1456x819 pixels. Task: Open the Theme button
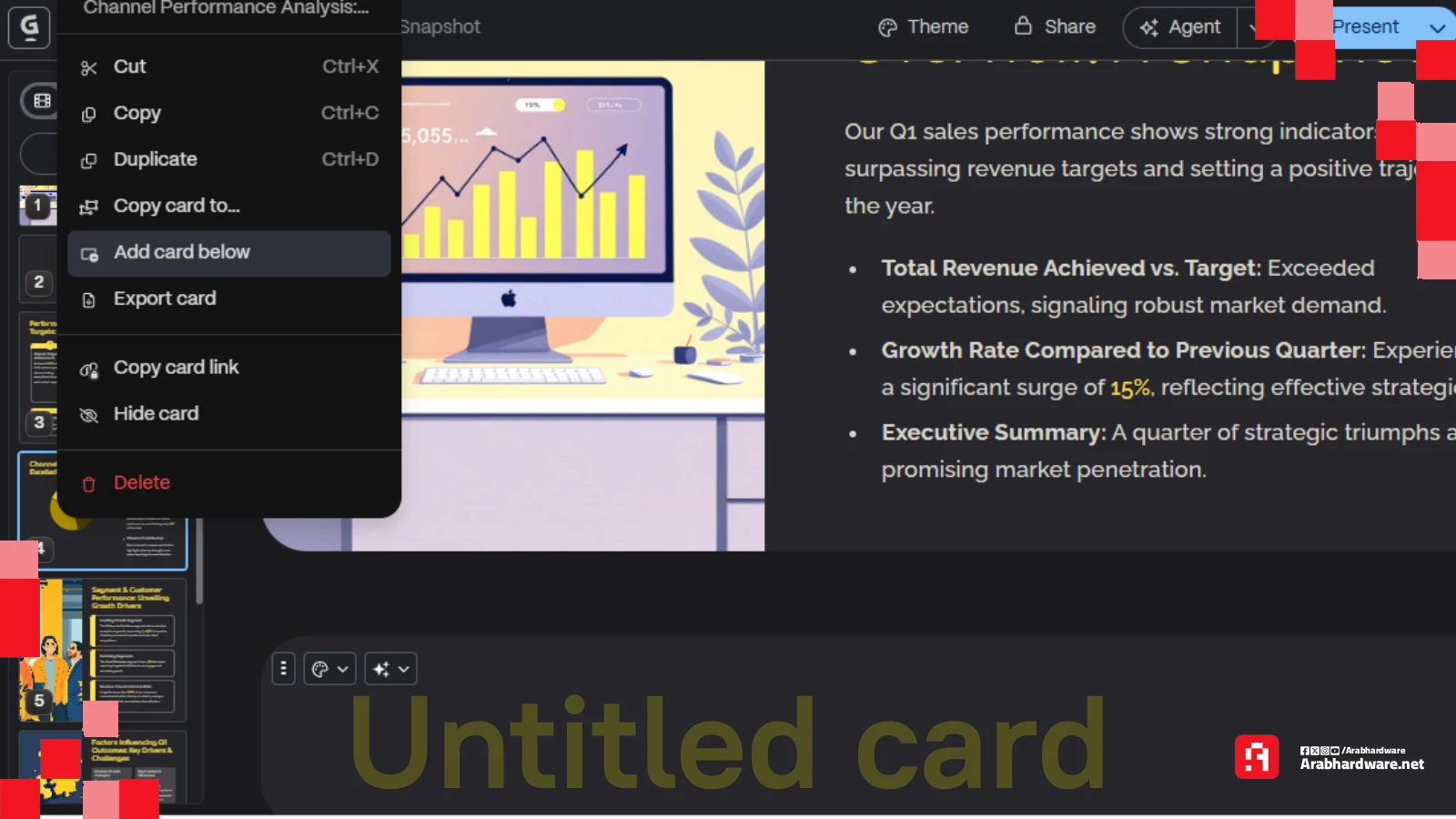click(923, 27)
